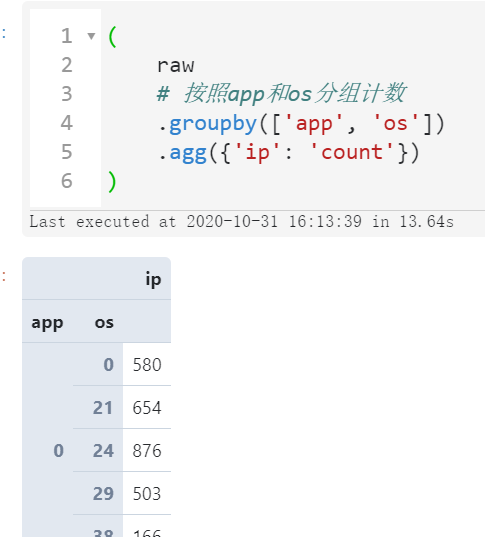485x537 pixels.
Task: Click line number 2 in gutter
Action: (x=67, y=65)
